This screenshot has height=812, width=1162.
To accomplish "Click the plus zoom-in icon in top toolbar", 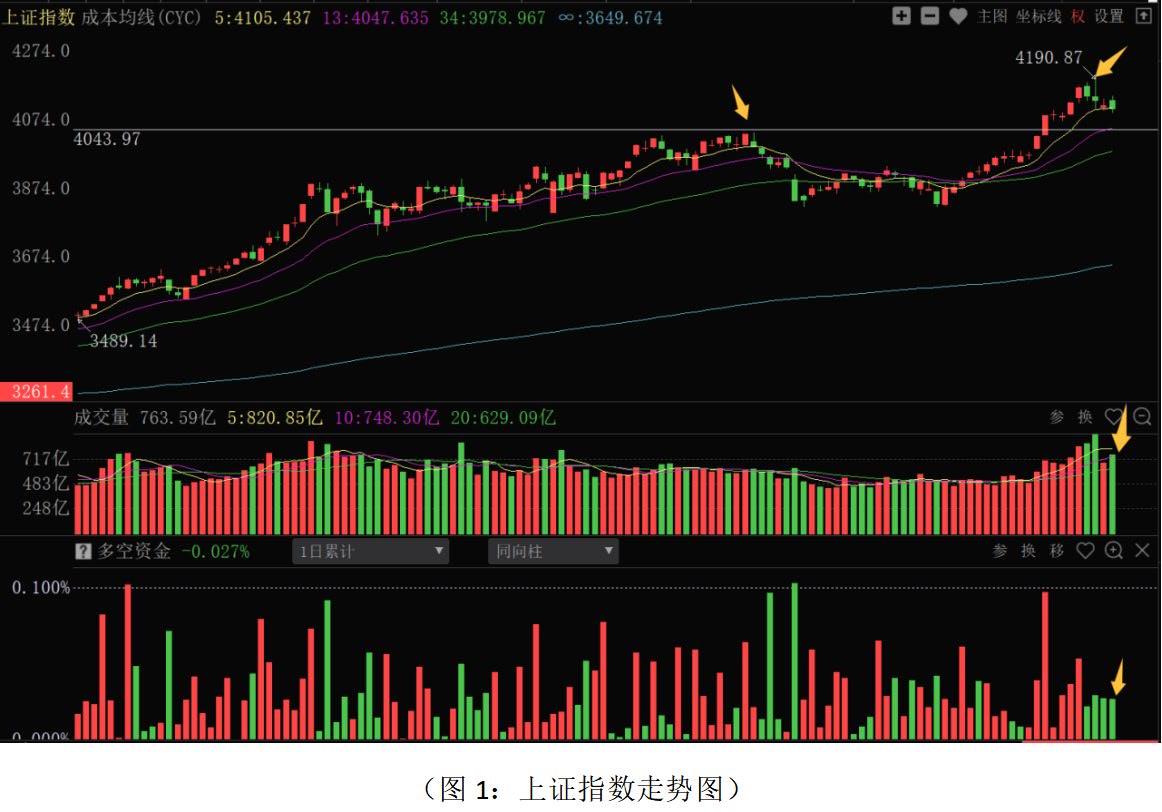I will (x=901, y=16).
